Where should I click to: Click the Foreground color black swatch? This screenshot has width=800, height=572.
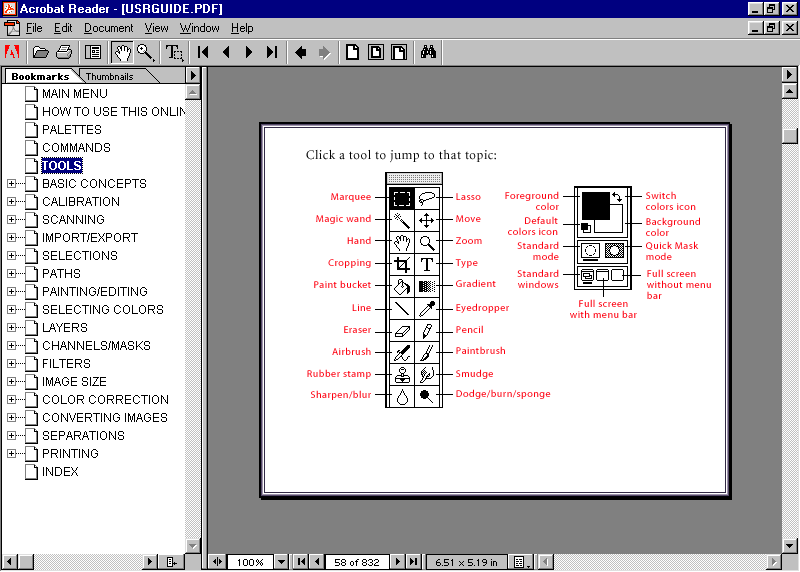click(x=595, y=206)
